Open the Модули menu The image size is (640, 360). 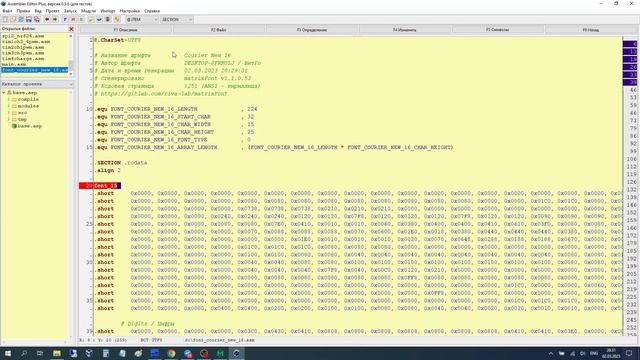point(88,11)
